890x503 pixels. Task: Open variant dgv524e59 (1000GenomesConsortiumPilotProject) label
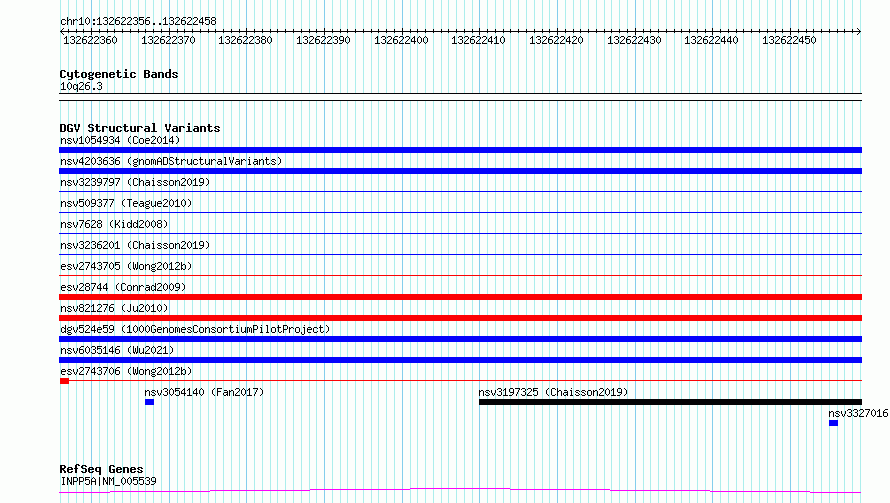point(195,329)
